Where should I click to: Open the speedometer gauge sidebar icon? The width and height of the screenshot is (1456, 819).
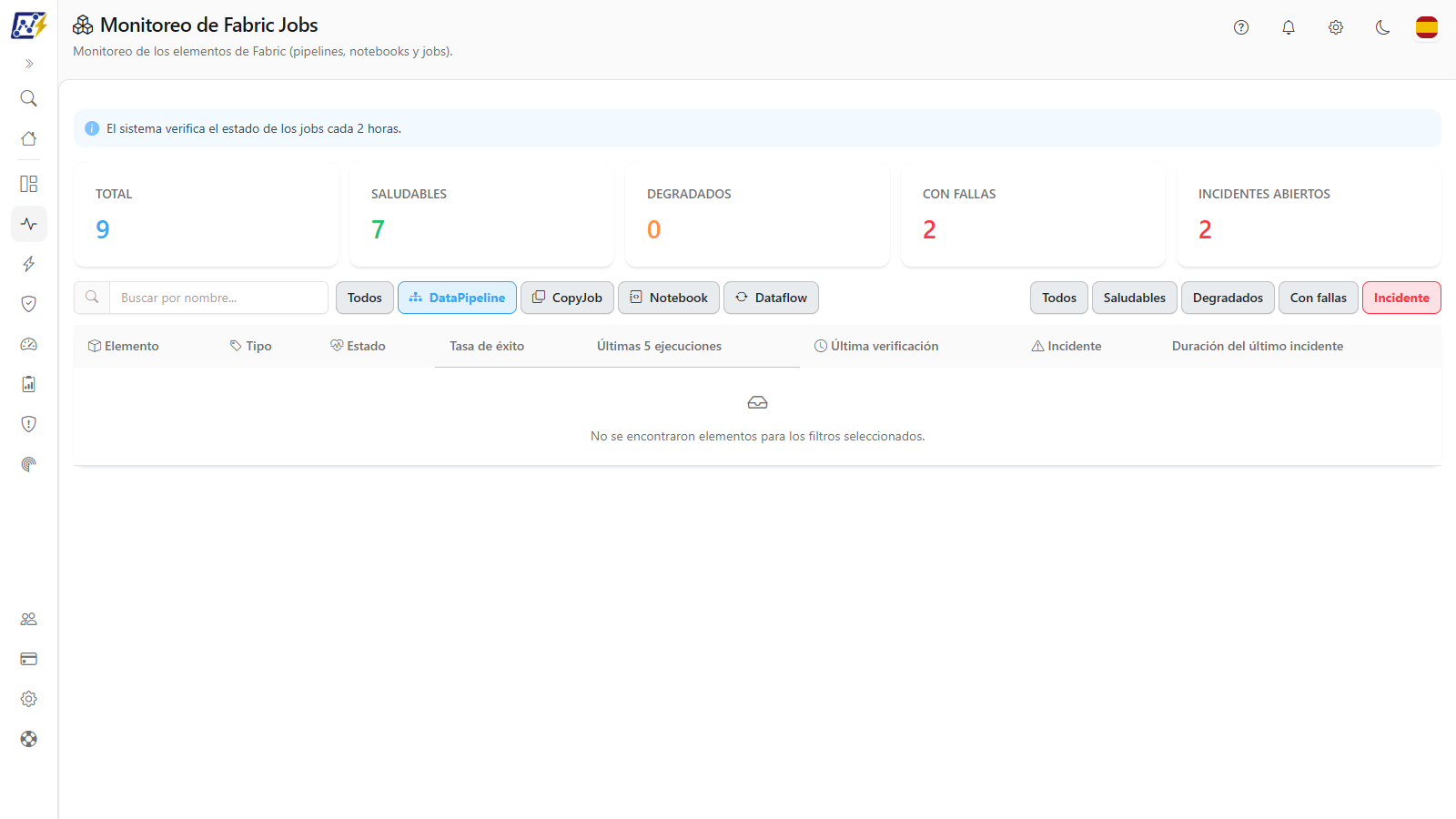point(29,344)
